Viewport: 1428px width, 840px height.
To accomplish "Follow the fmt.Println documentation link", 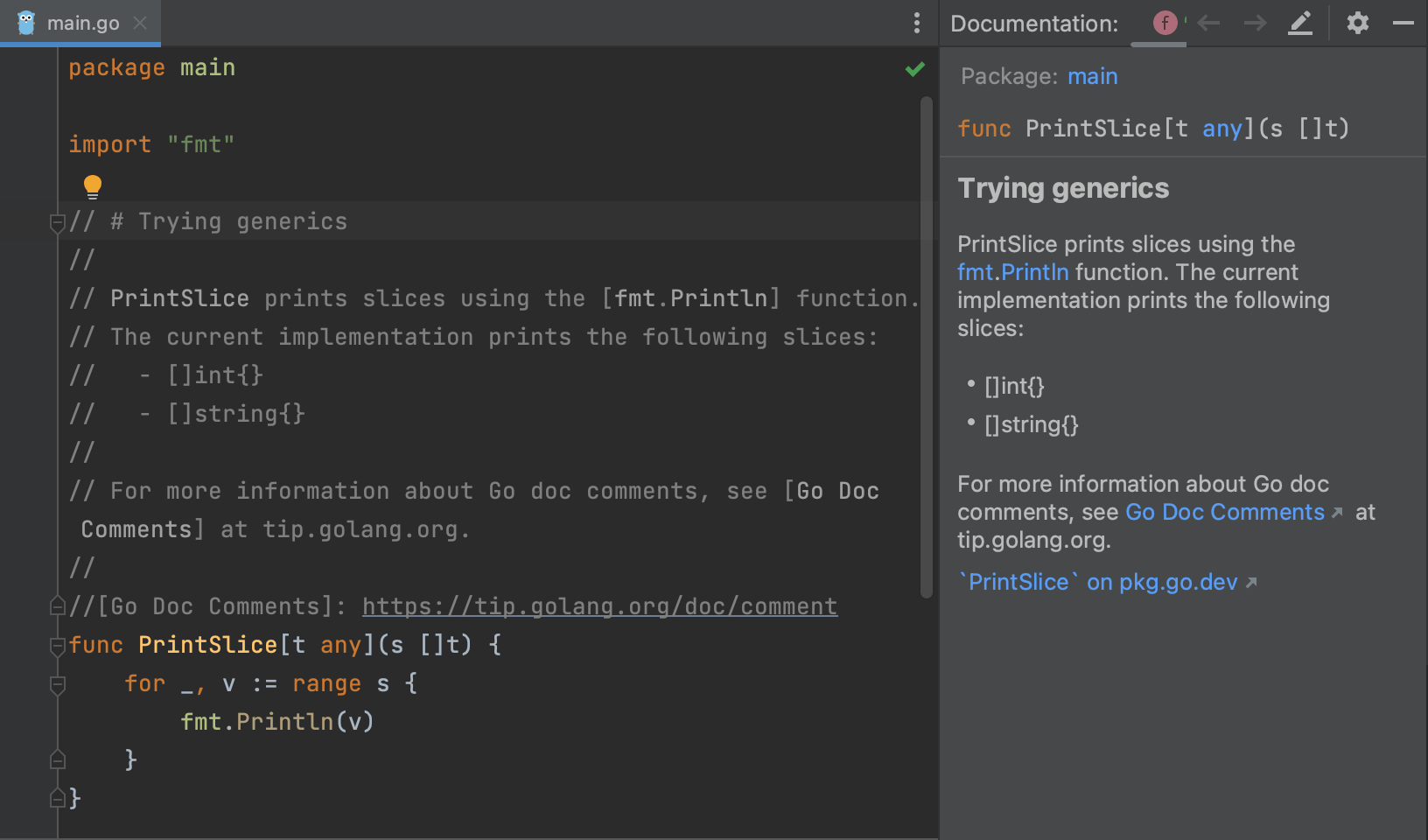I will (1012, 272).
